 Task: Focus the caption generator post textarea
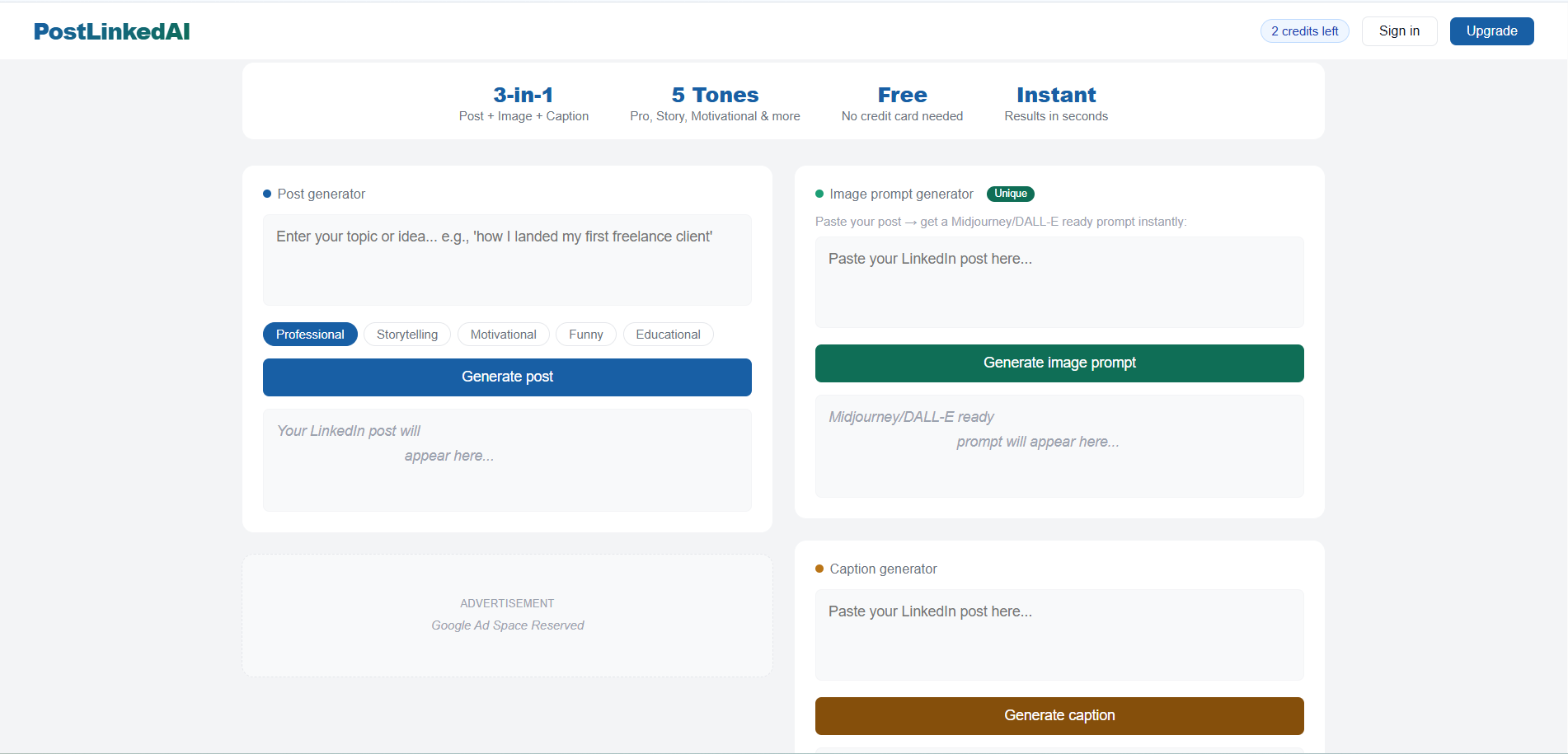click(x=1059, y=635)
